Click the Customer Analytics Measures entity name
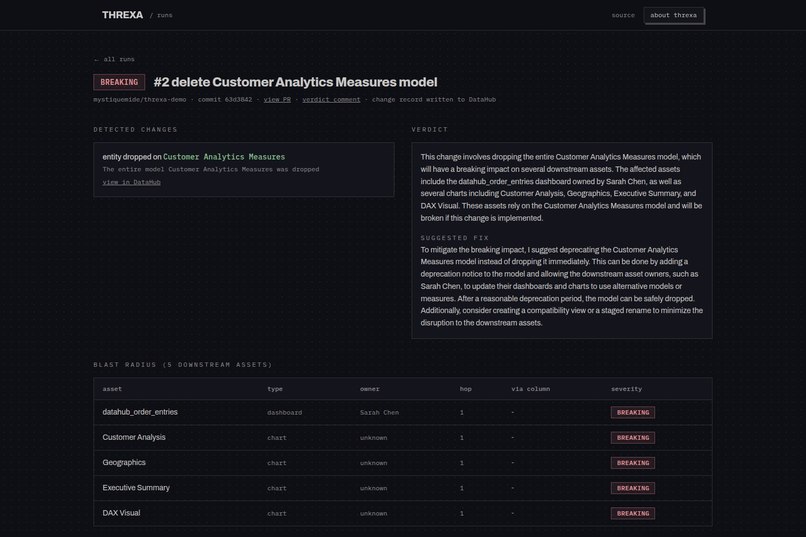806x537 pixels. pyautogui.click(x=224, y=157)
